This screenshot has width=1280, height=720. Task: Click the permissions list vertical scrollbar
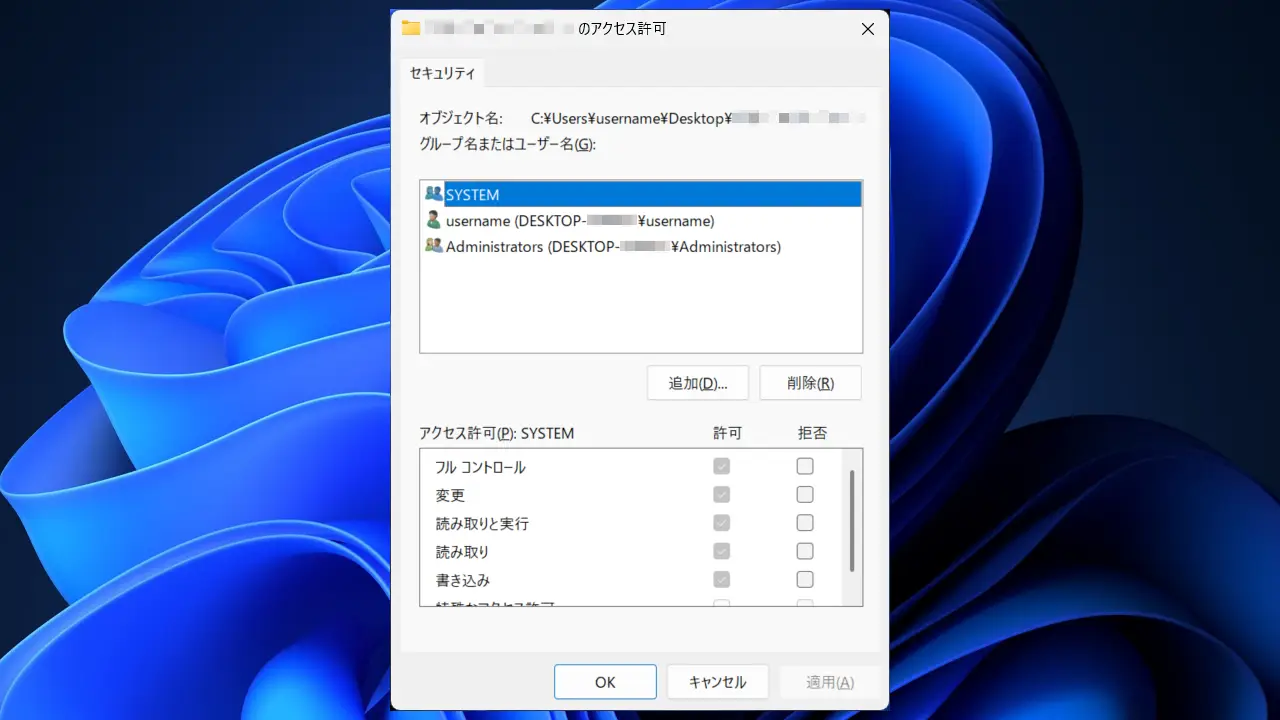point(852,520)
